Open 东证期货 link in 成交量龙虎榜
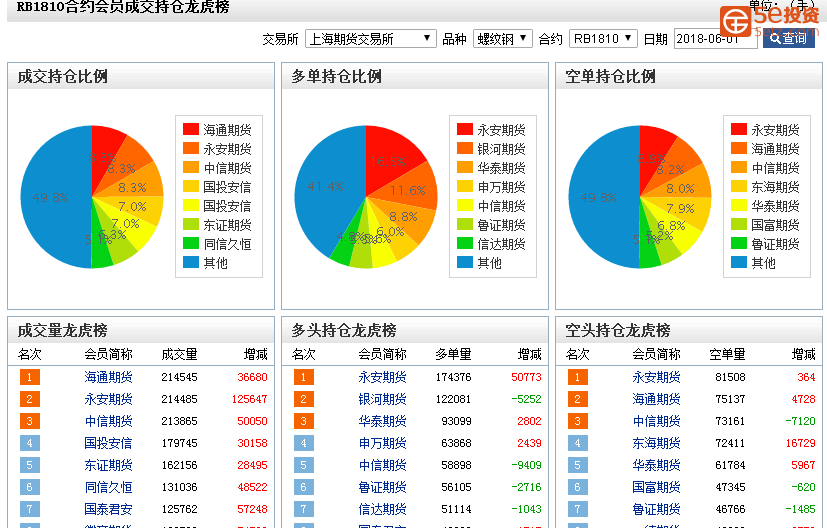 click(108, 465)
